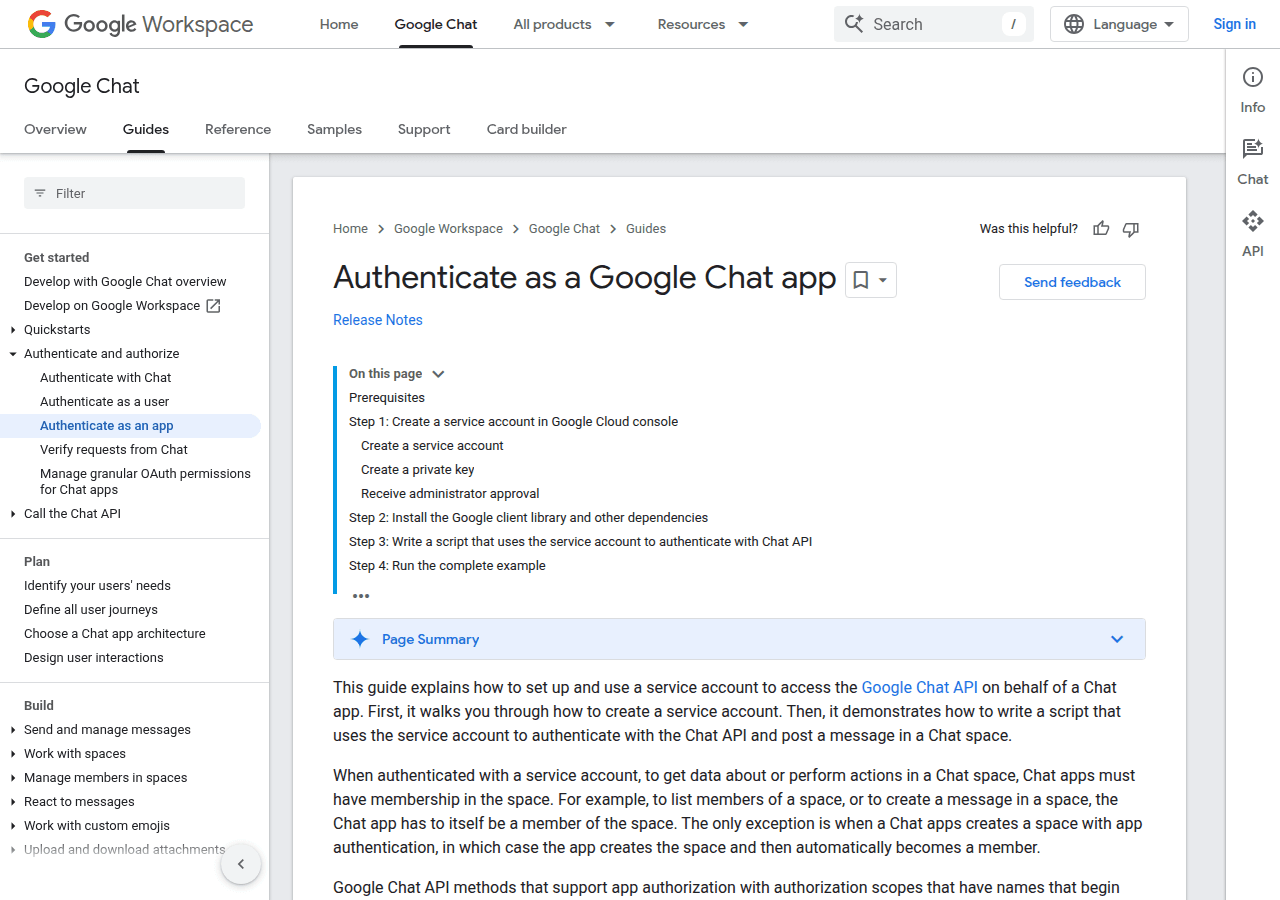Screen dimensions: 1280x900
Task: Click external link icon beside Develop on Google Workspace
Action: tap(213, 306)
